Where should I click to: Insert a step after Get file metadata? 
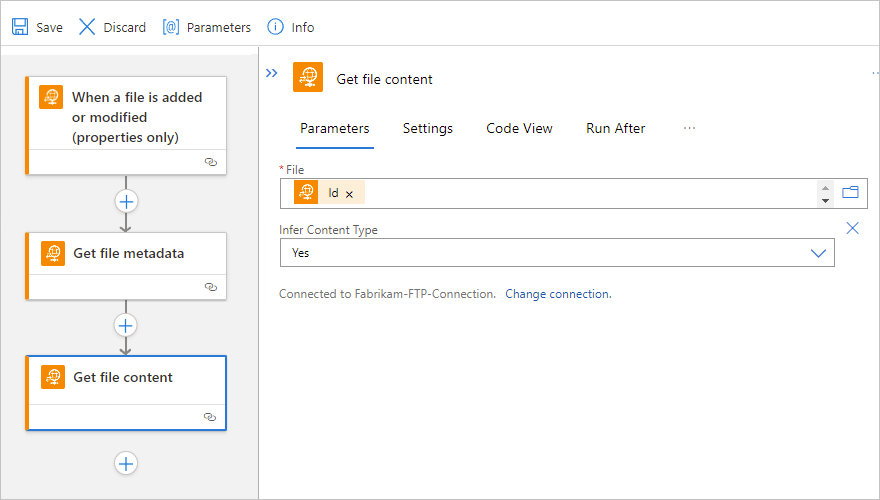[x=126, y=325]
